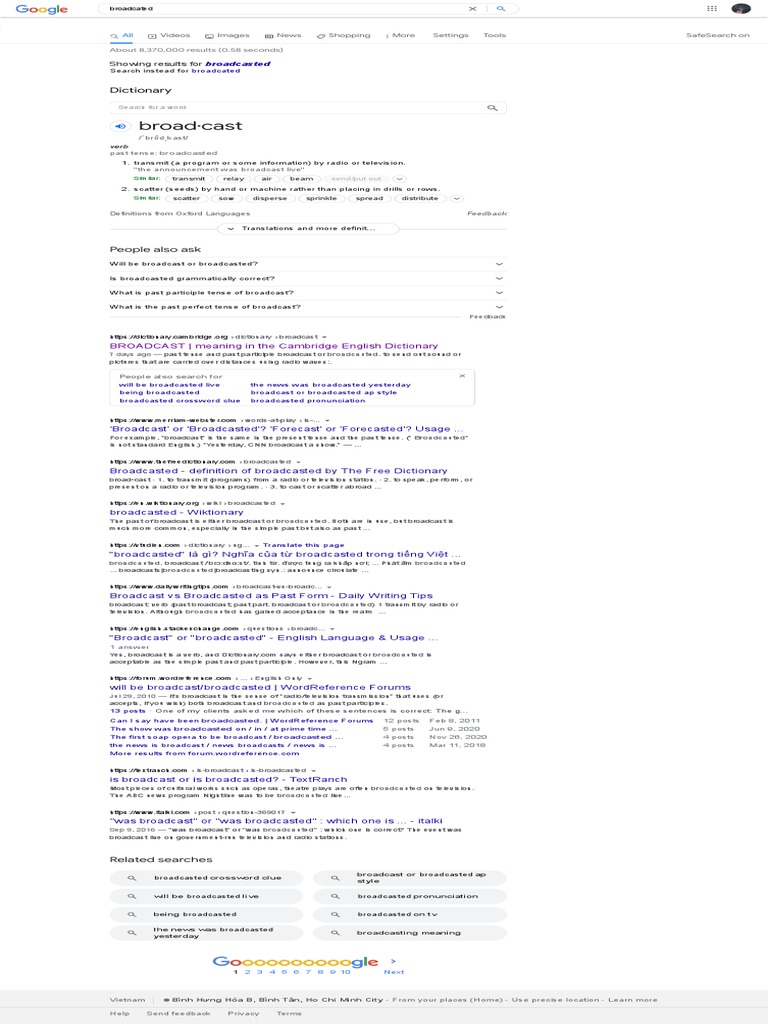
Task: Select the synonym chip transmit
Action: tap(189, 179)
